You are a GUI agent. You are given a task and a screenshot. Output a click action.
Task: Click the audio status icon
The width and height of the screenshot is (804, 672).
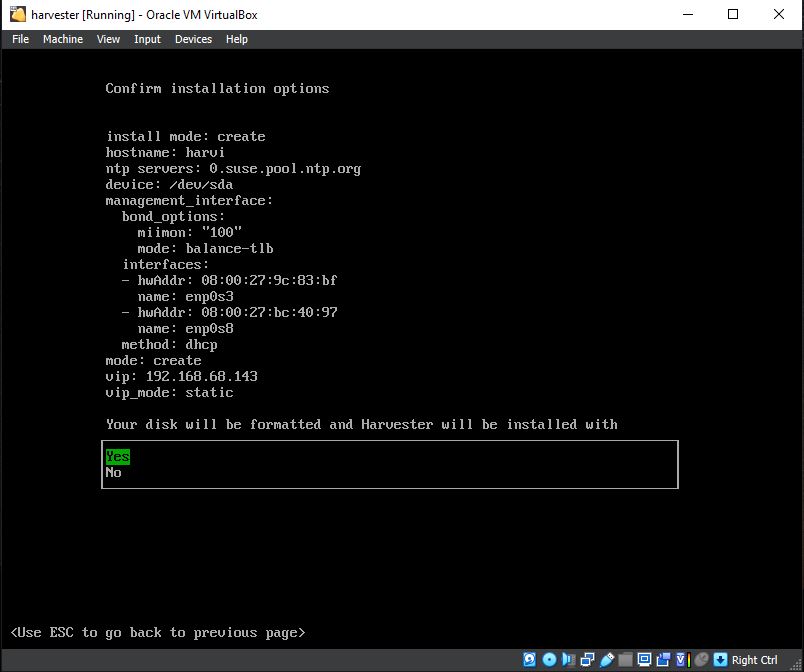click(567, 659)
